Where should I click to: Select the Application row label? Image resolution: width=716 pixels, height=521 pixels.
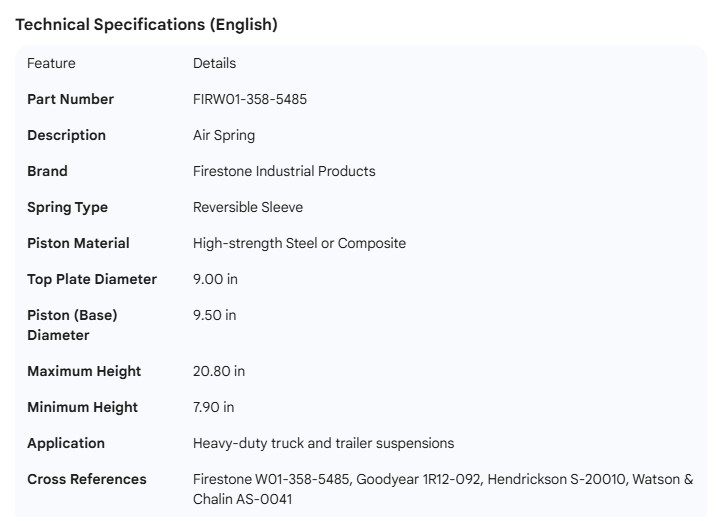tap(66, 443)
